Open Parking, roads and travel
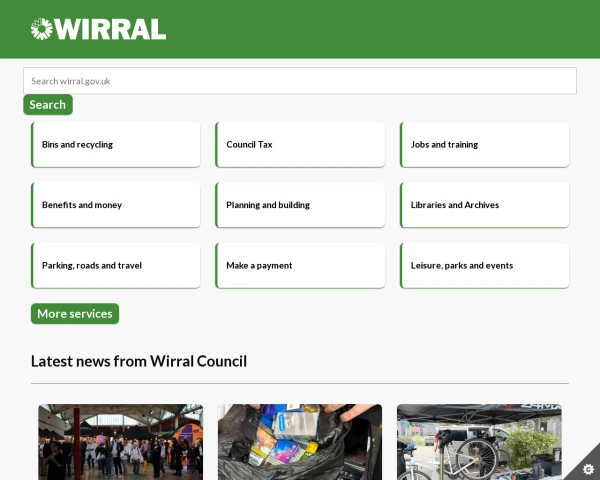Viewport: 600px width, 480px height. click(x=116, y=266)
